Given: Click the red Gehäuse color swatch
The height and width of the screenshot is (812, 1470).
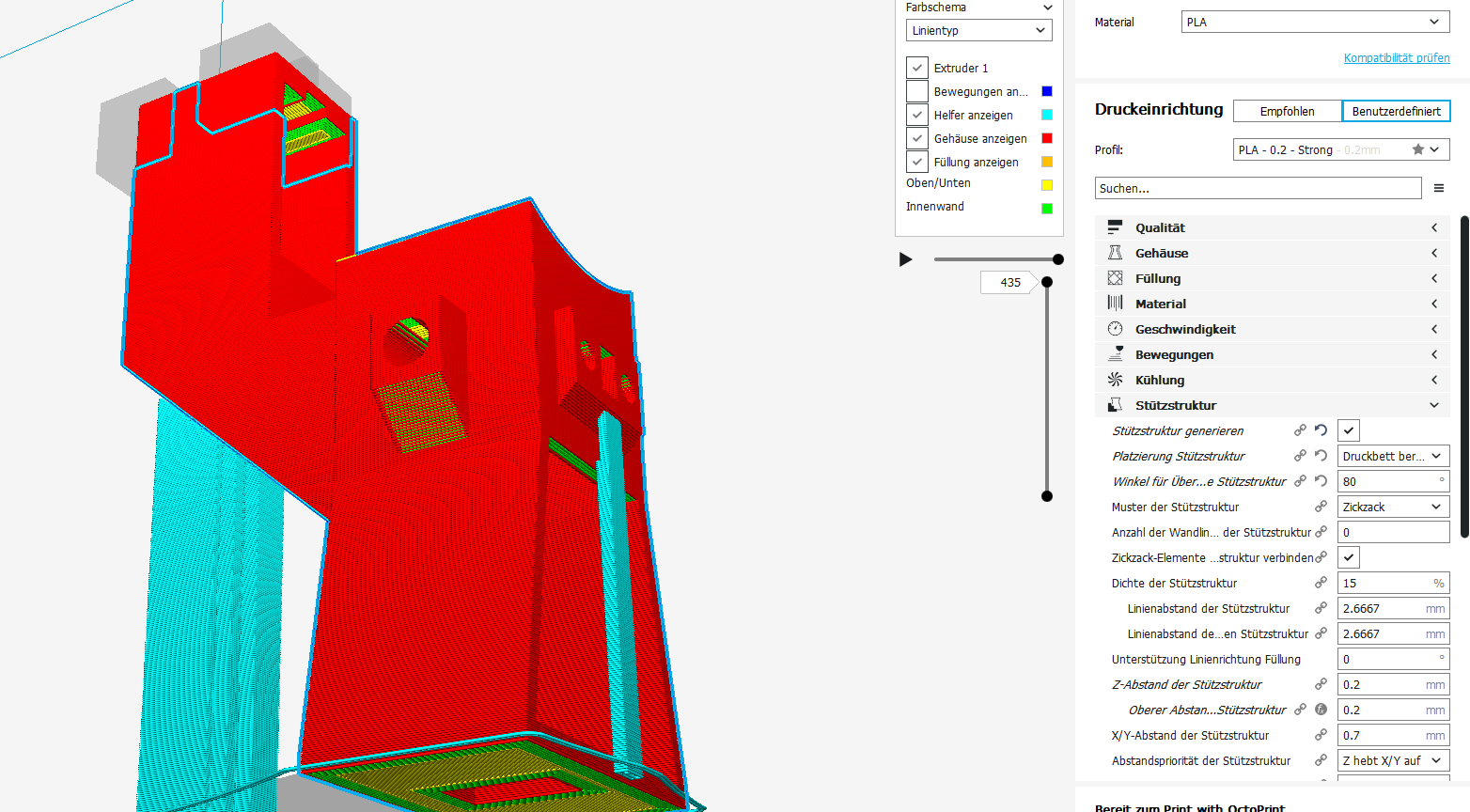Looking at the screenshot, I should coord(1047,138).
